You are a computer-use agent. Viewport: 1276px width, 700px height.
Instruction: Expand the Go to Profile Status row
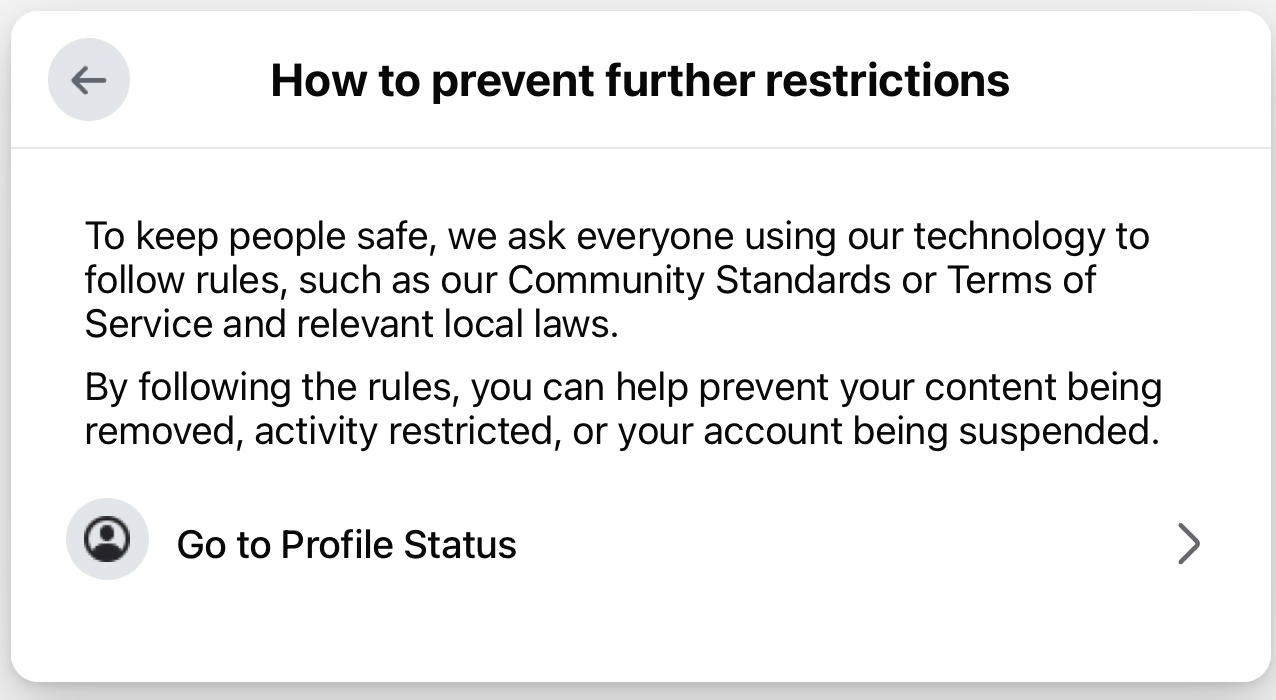(x=640, y=544)
